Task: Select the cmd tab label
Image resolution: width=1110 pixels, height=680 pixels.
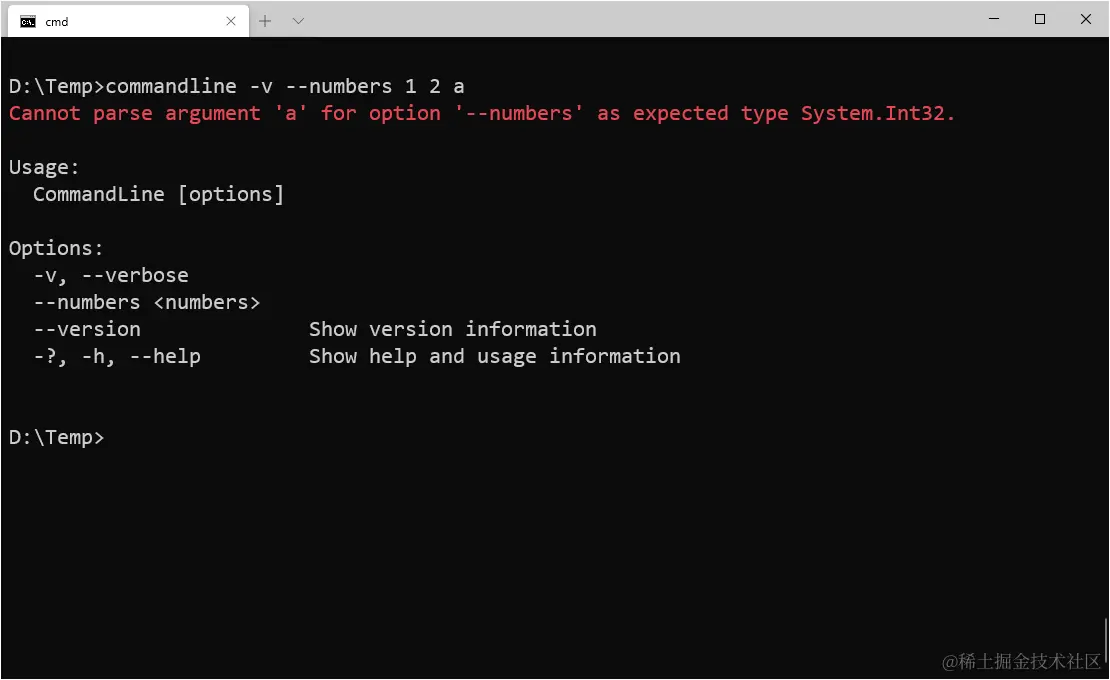Action: 56,20
